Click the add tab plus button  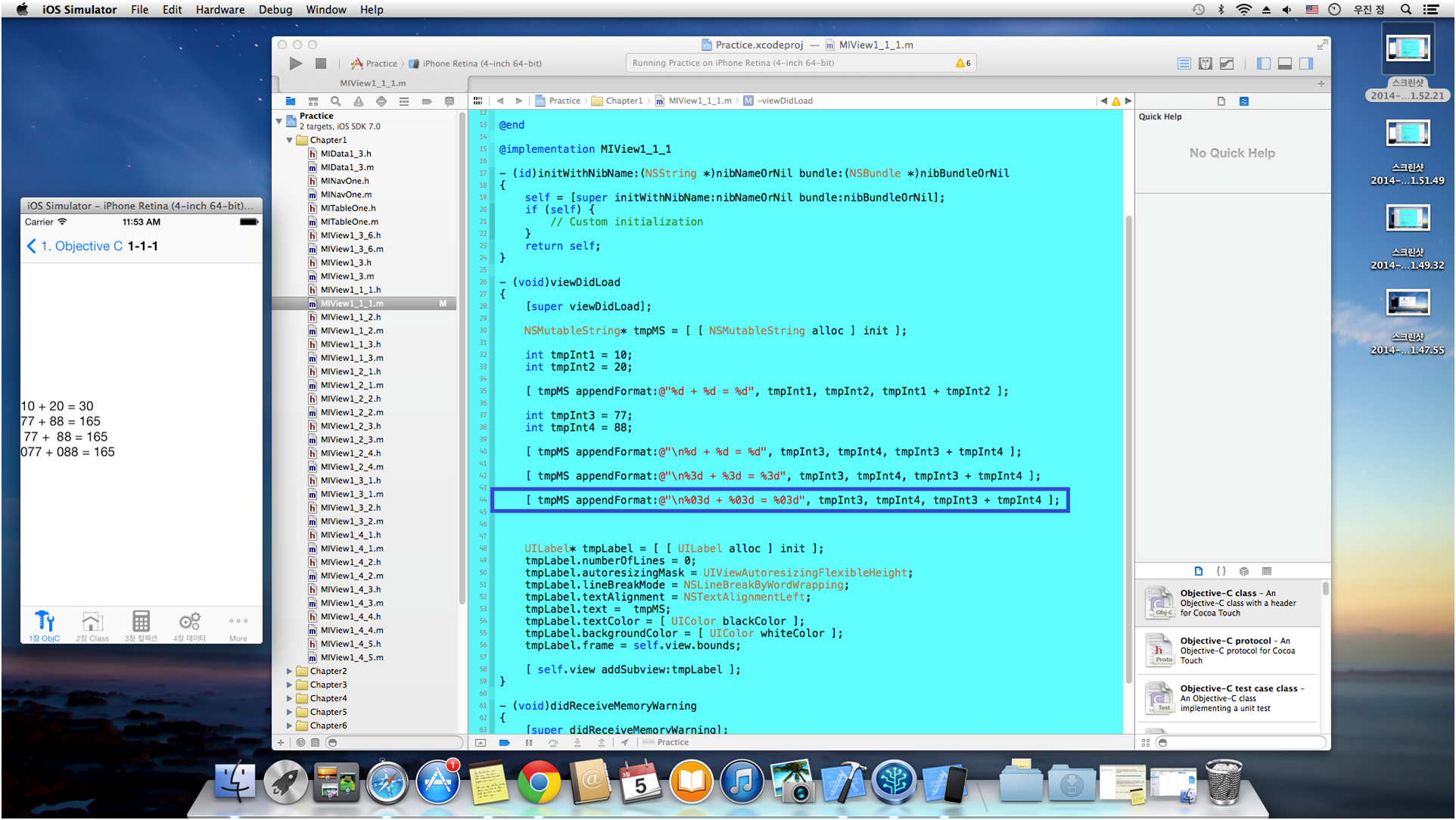tap(1321, 84)
